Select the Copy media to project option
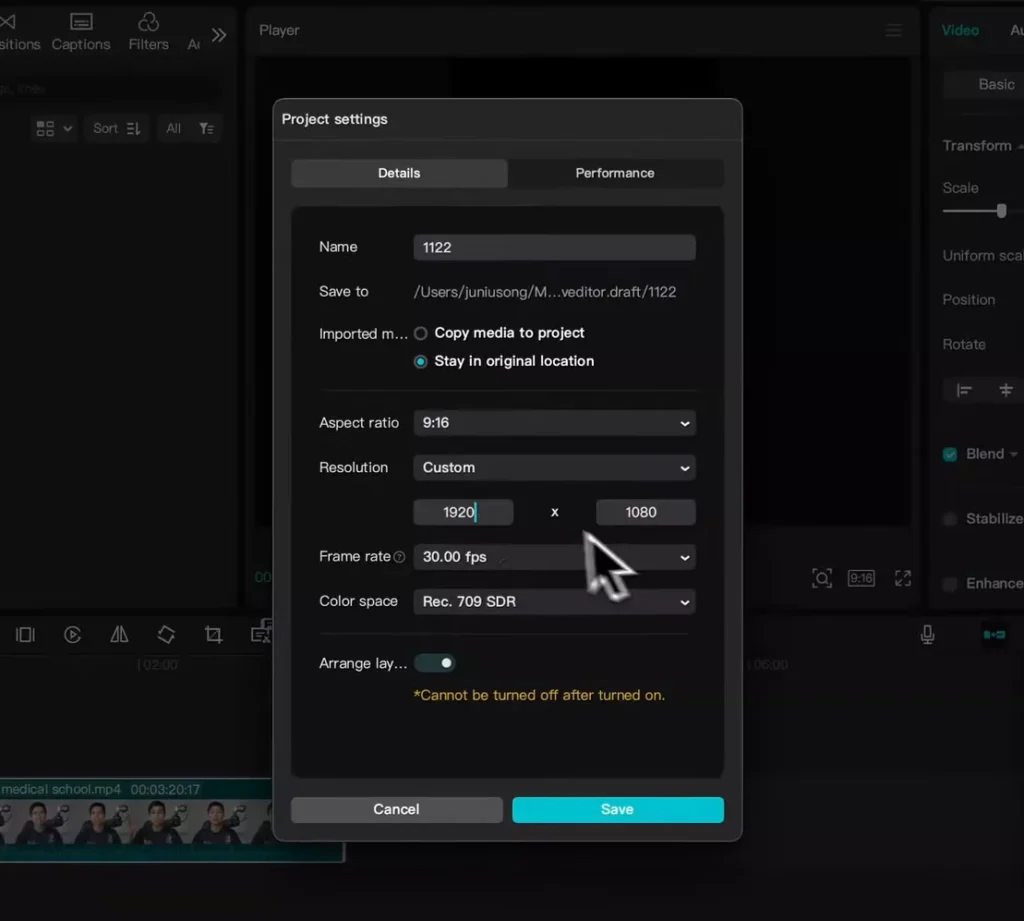1024x921 pixels. [420, 333]
